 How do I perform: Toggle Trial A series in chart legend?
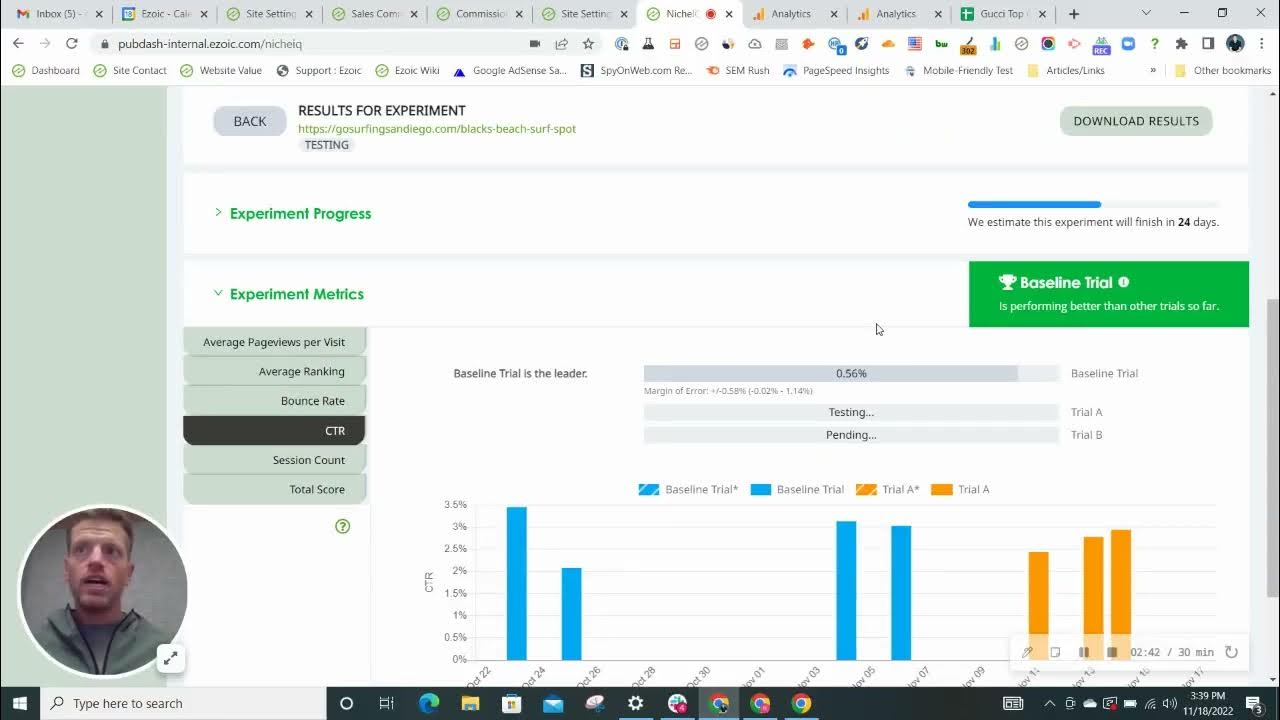(x=961, y=489)
